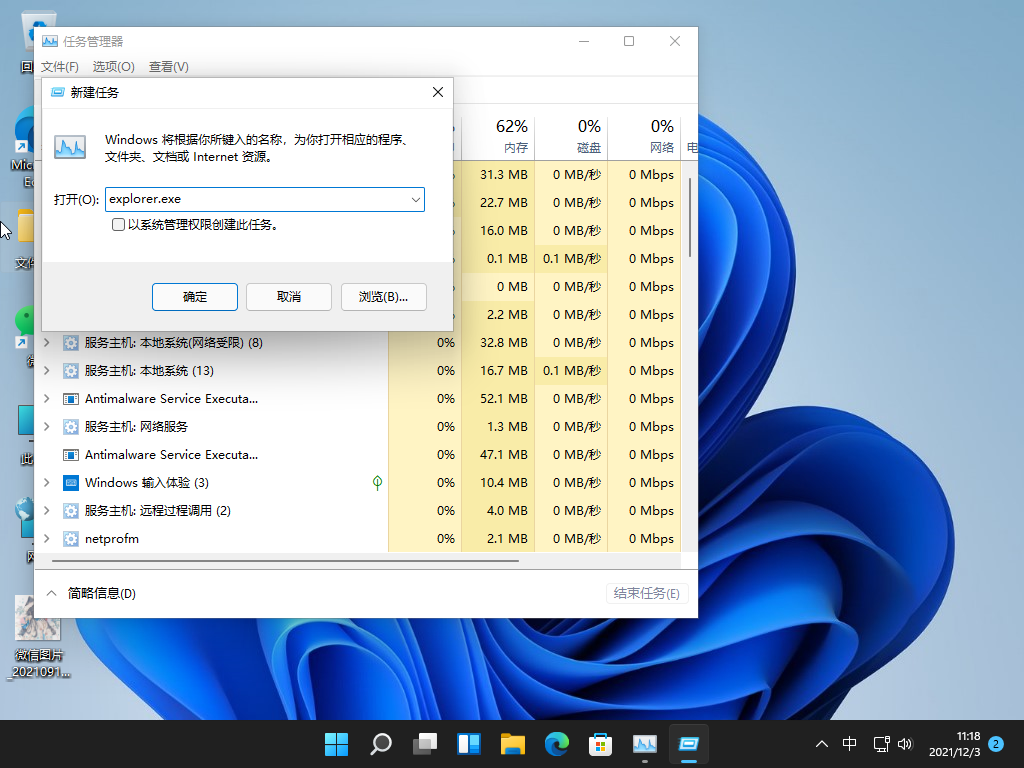1024x768 pixels.
Task: Launch Microsoft Edge from the taskbar
Action: 556,744
